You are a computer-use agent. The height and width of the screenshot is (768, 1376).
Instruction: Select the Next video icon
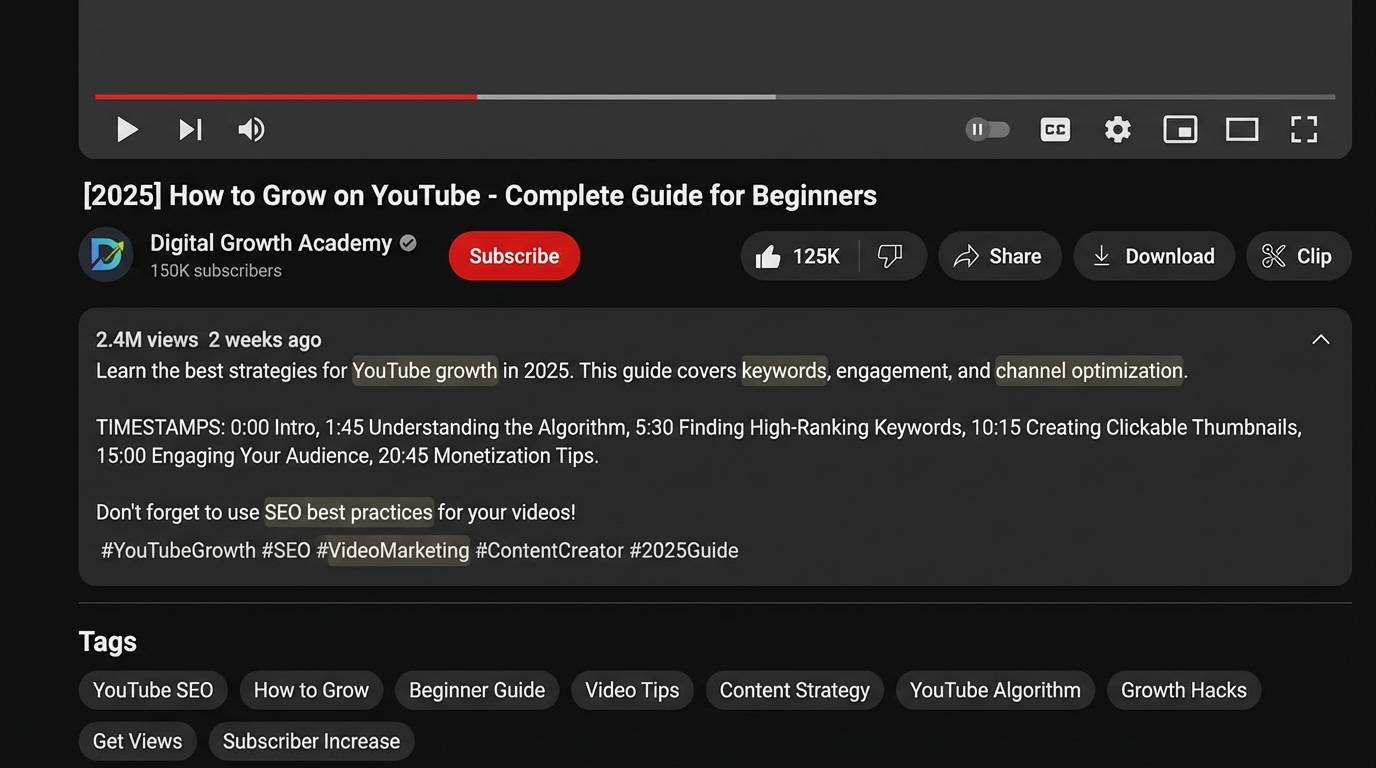pos(190,129)
